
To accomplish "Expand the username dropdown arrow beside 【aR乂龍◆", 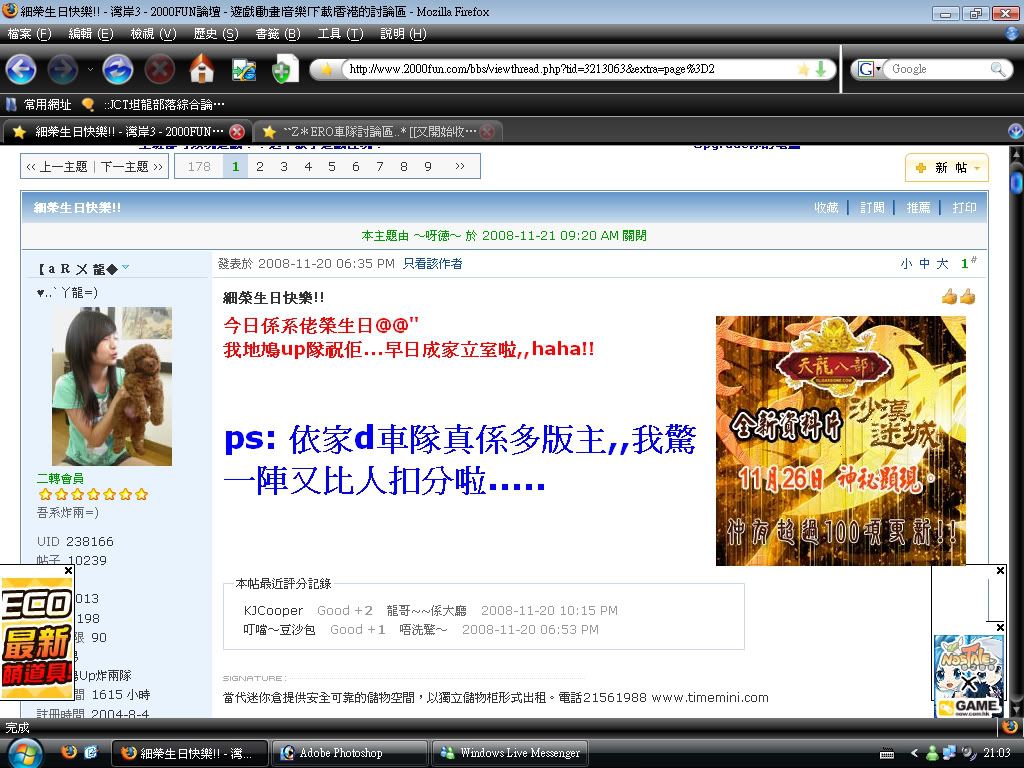I will pyautogui.click(x=126, y=268).
